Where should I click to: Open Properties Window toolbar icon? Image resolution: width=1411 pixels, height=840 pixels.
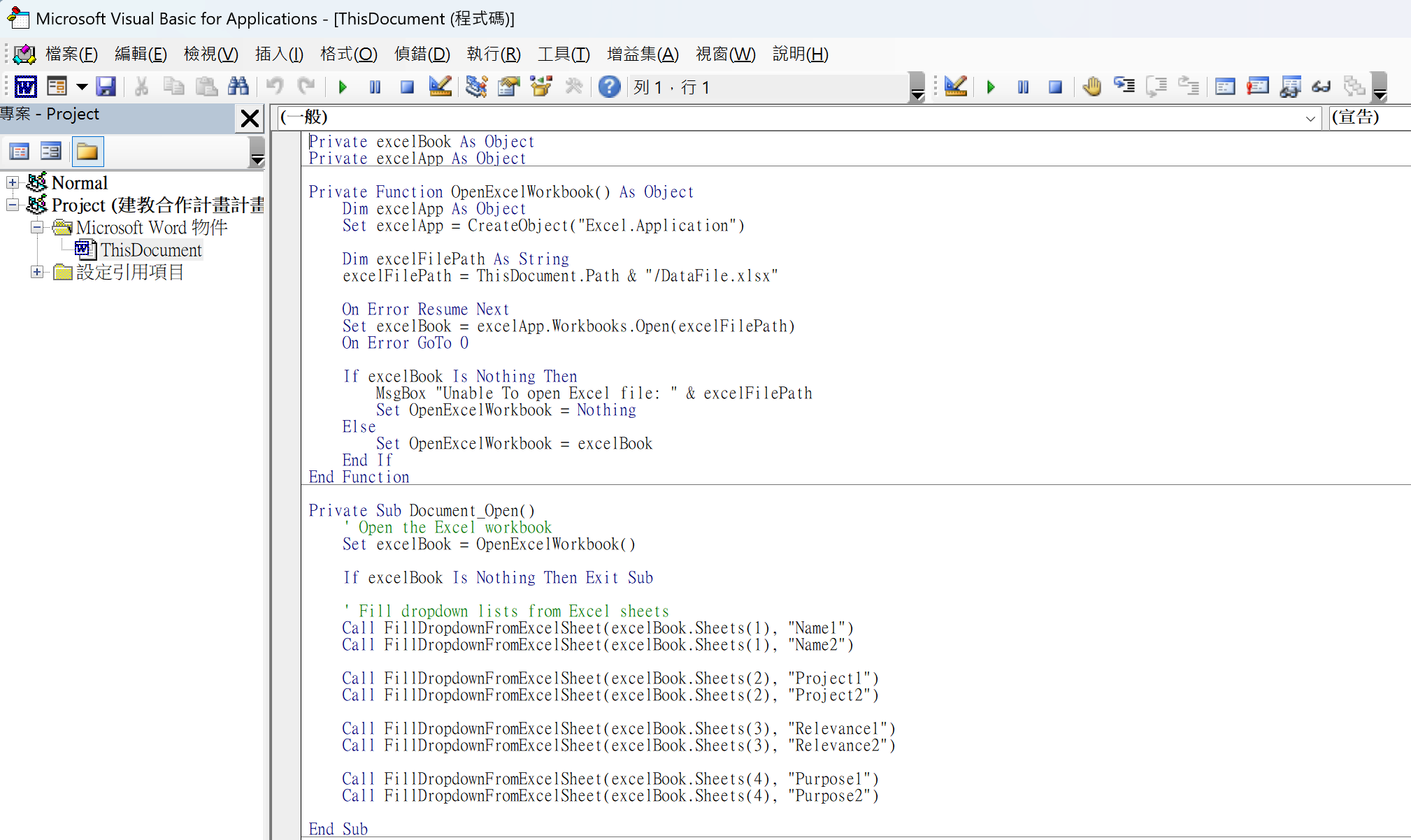[x=509, y=87]
